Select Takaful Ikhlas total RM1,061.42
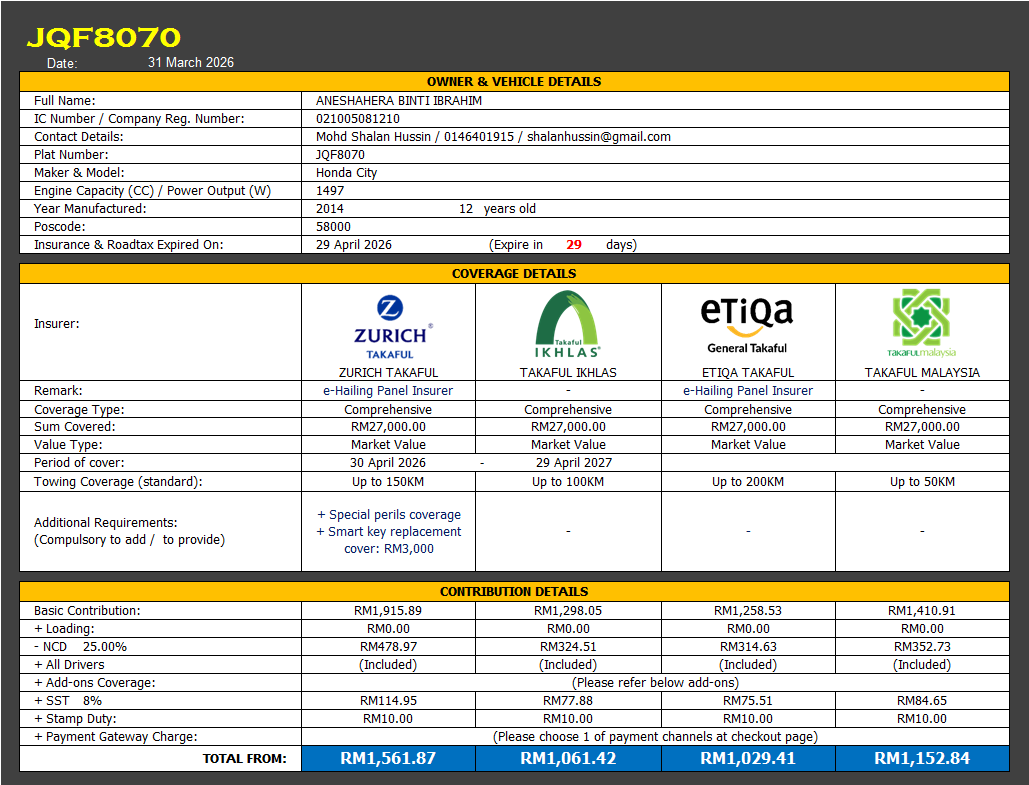 click(x=568, y=758)
